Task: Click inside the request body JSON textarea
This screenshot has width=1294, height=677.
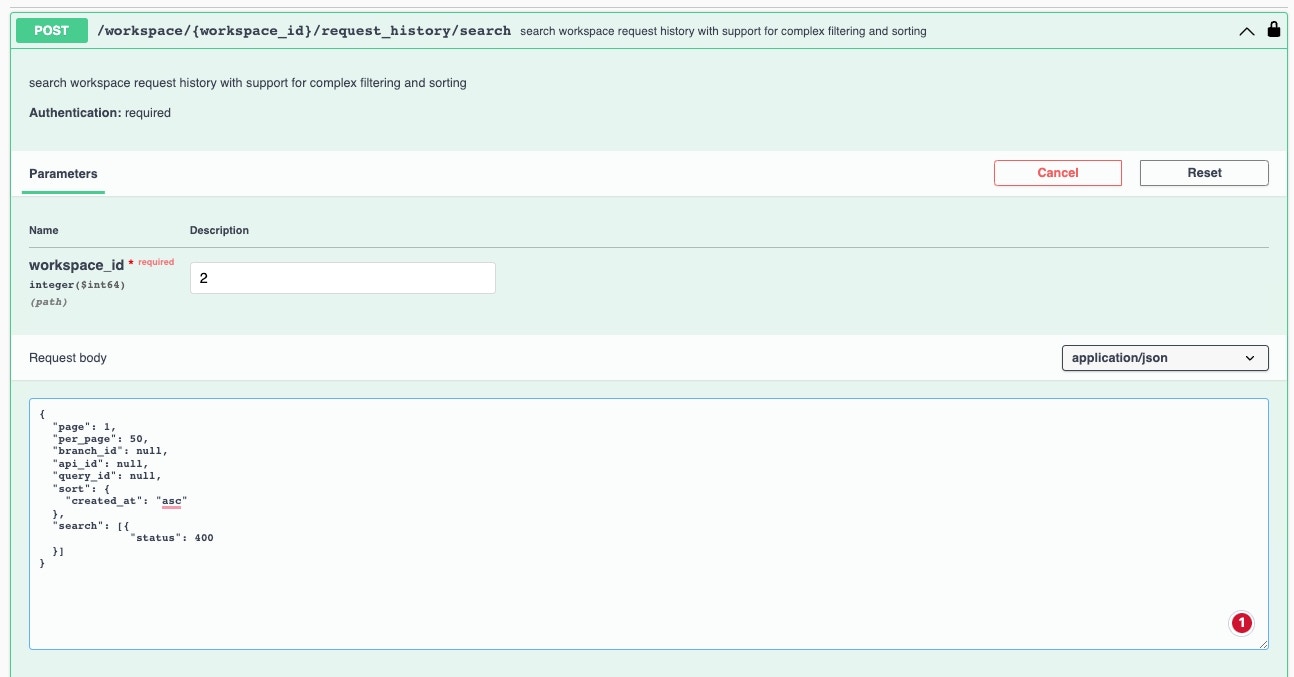Action: tap(649, 524)
